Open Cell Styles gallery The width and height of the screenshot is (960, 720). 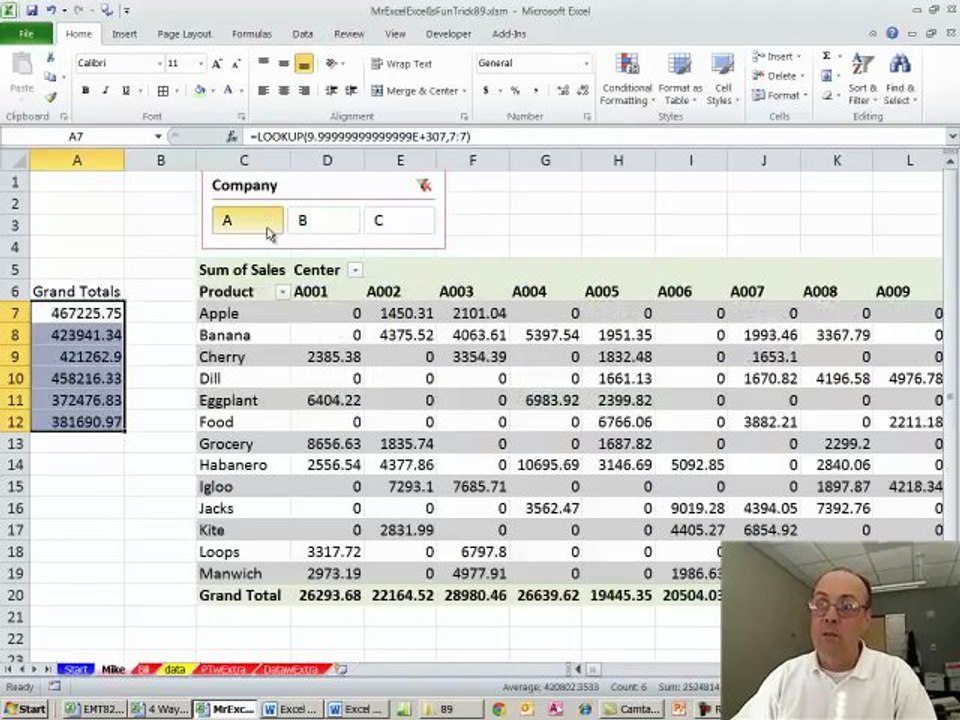click(x=723, y=79)
